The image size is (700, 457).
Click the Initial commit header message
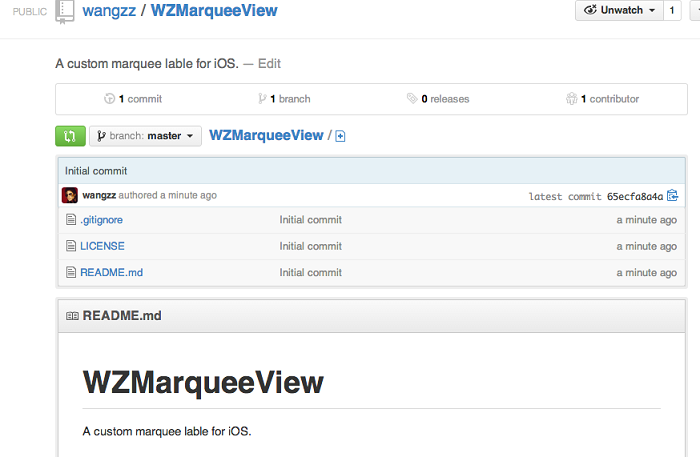(96, 171)
